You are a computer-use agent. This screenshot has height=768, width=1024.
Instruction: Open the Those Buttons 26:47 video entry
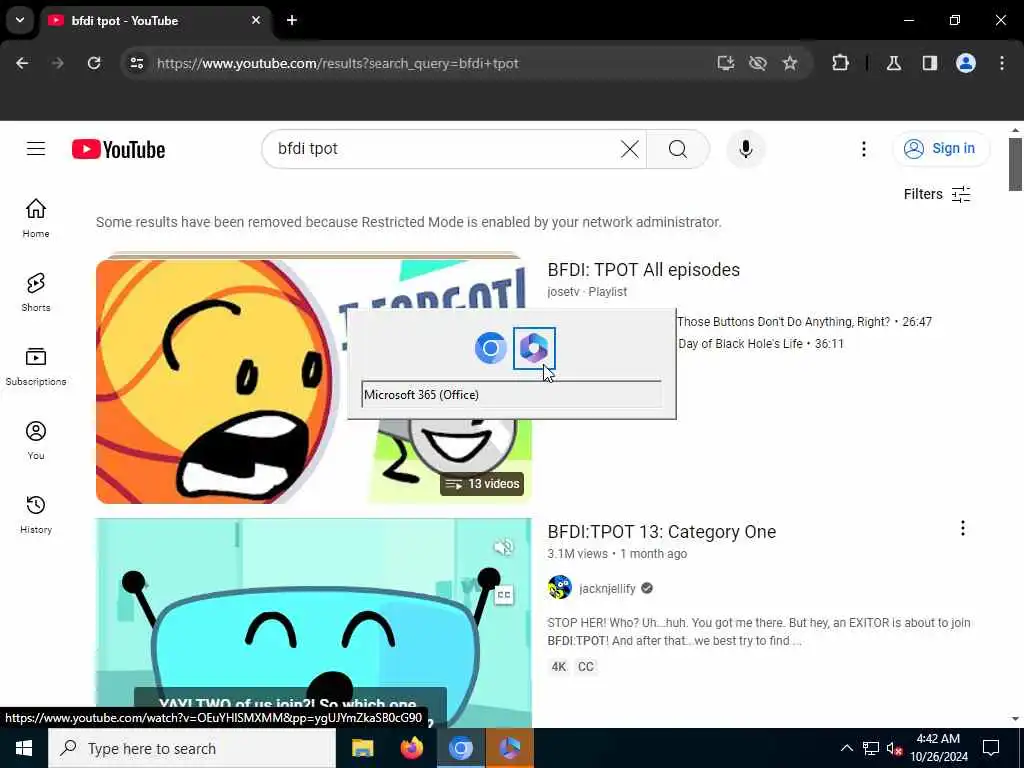805,322
